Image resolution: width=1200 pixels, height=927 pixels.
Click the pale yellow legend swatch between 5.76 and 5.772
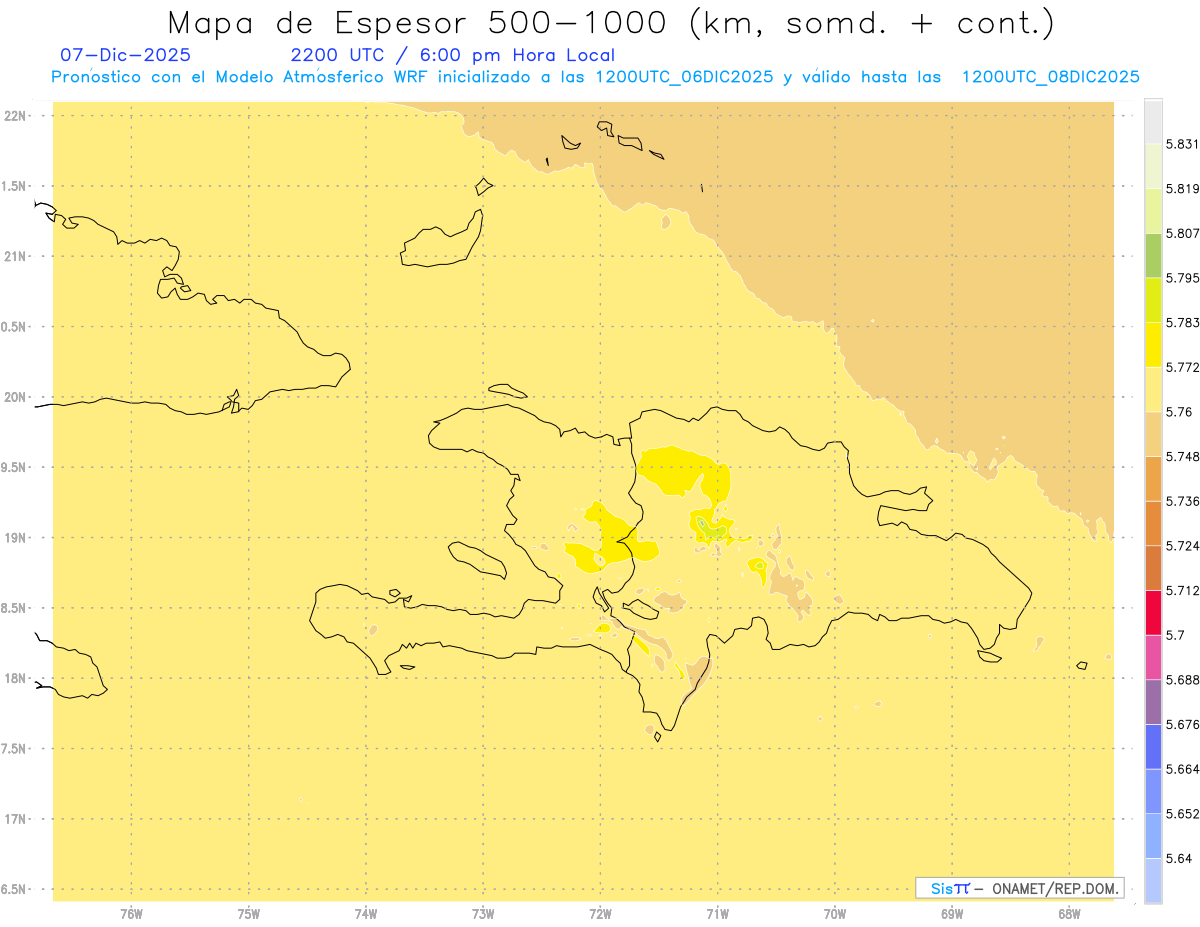(1153, 389)
